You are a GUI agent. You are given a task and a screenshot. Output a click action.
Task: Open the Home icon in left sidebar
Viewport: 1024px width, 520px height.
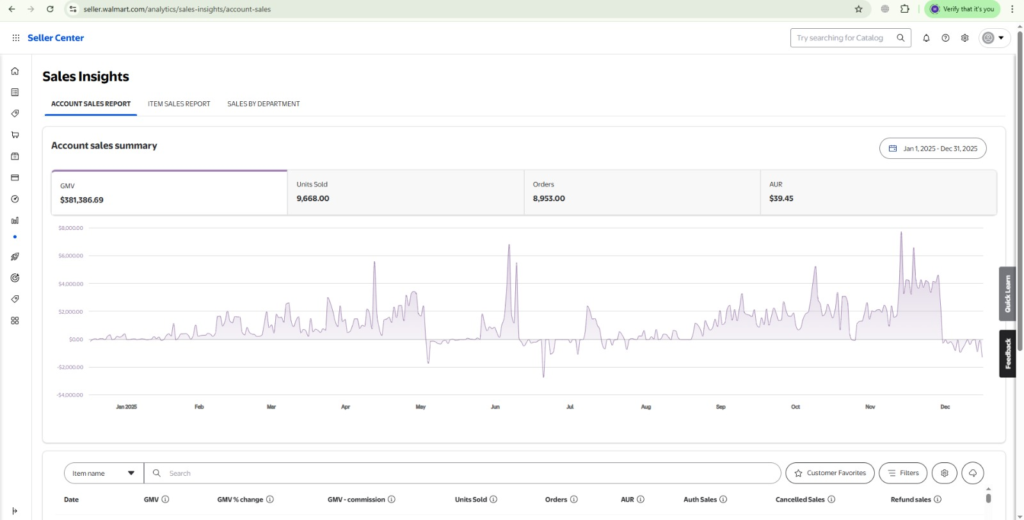(15, 71)
